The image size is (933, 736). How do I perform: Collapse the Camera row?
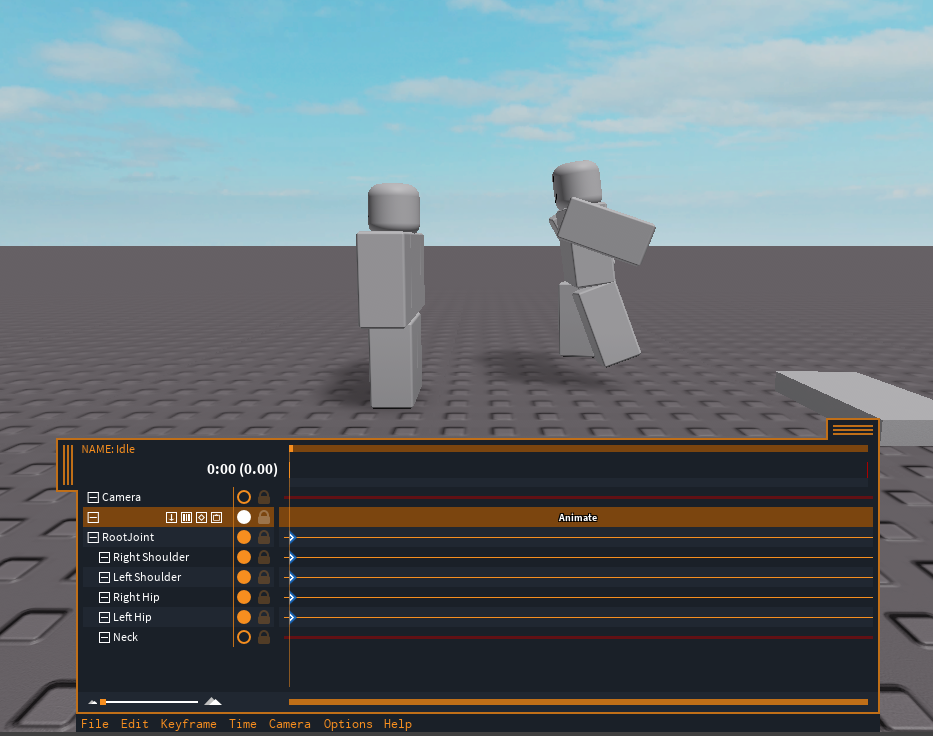click(x=93, y=497)
